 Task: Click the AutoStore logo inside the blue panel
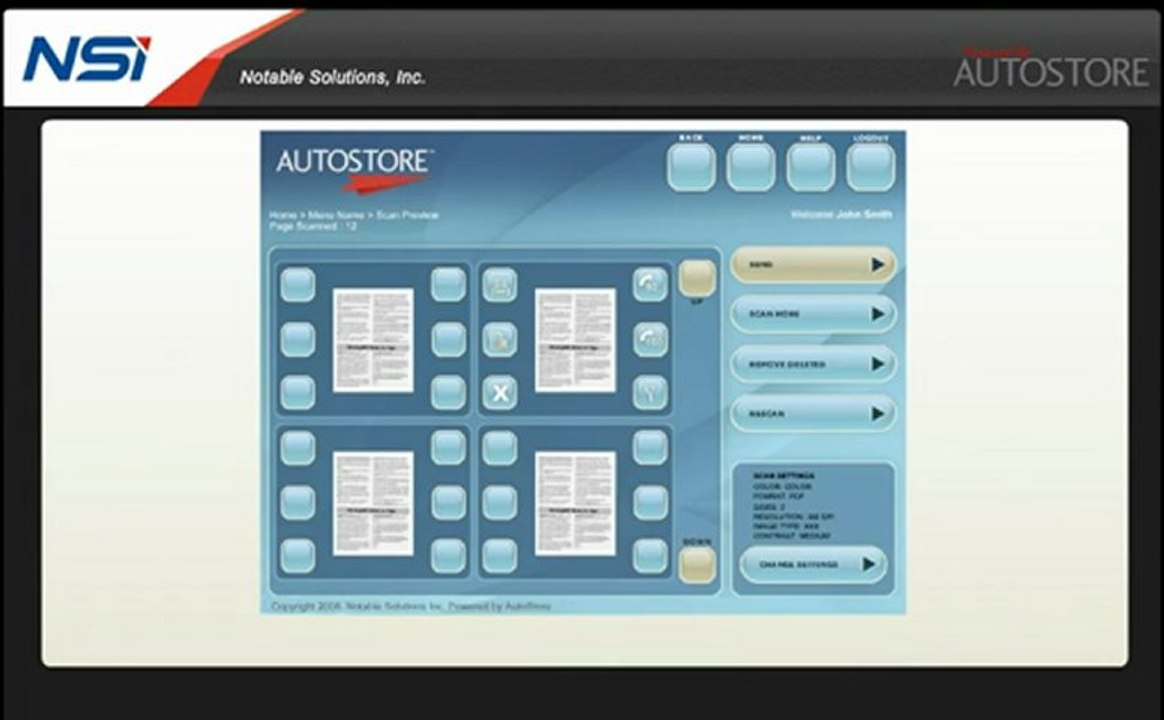(x=354, y=169)
